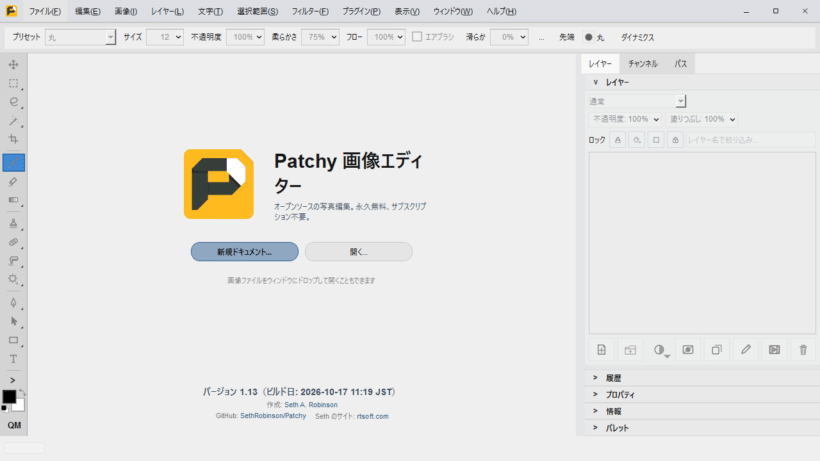The image size is (820, 461).
Task: Click the add layer mask icon
Action: (x=688, y=350)
